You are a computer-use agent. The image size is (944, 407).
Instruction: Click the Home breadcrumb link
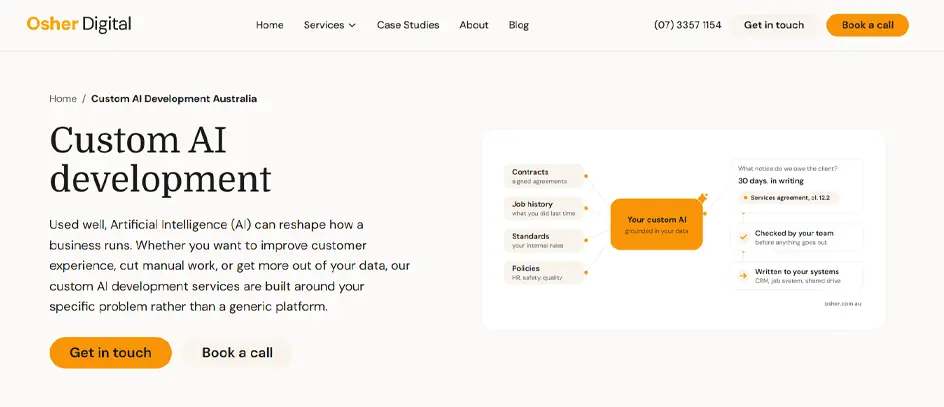click(x=63, y=99)
